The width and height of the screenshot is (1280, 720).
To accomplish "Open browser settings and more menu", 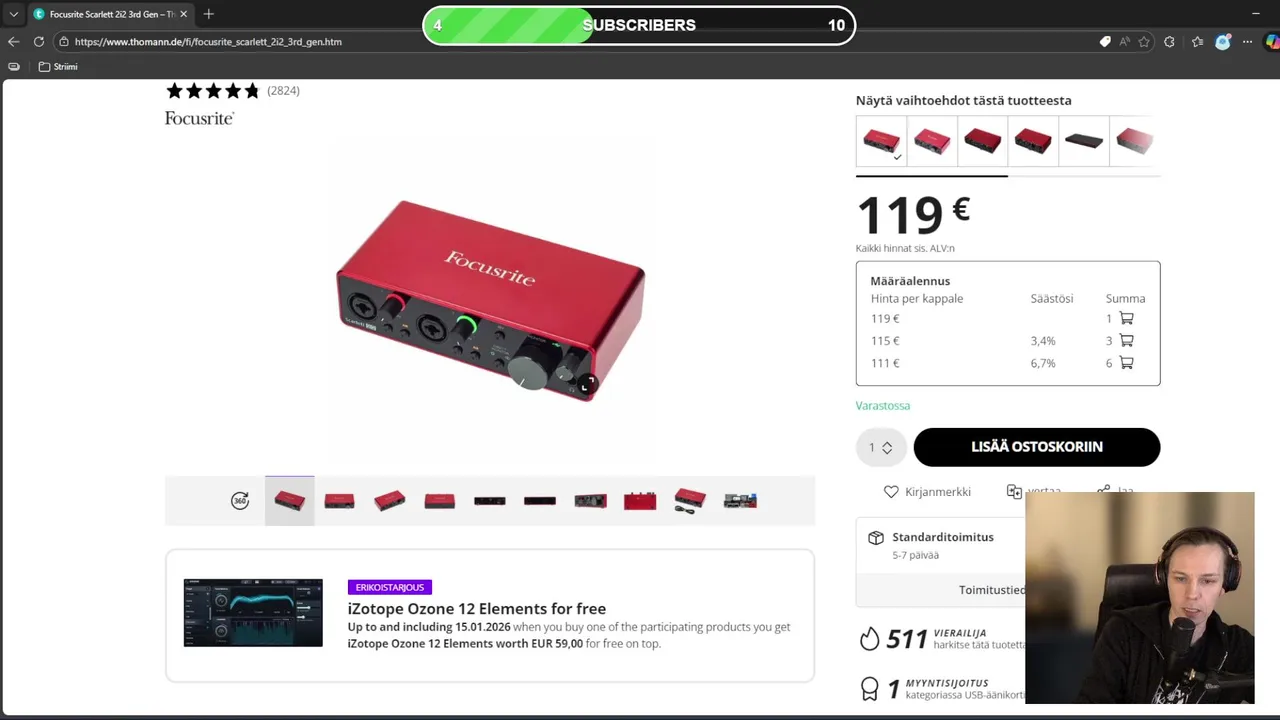I will (1247, 42).
